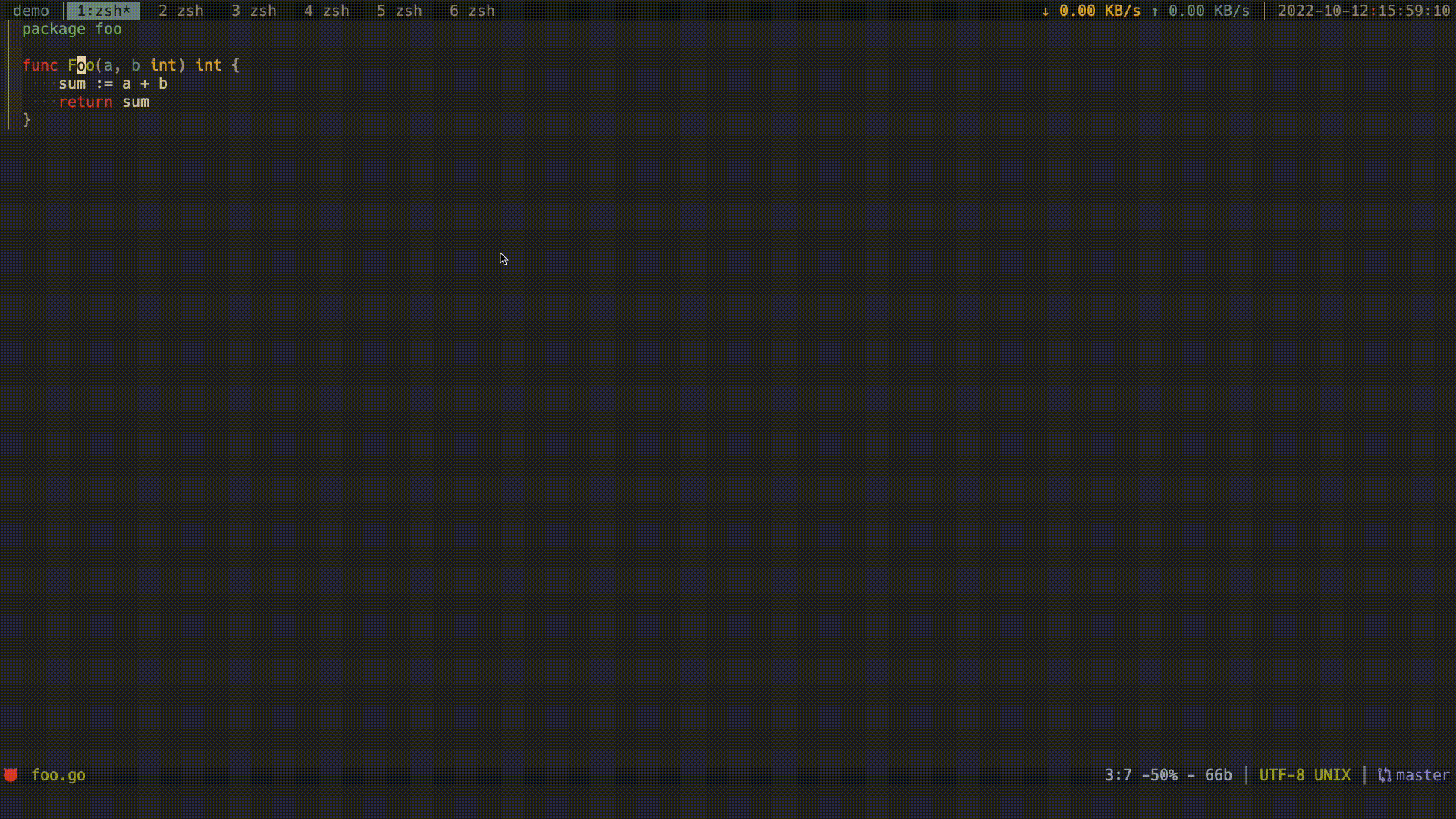Select the foo.go filename in statusline
Viewport: 1456px width, 819px height.
tap(58, 774)
